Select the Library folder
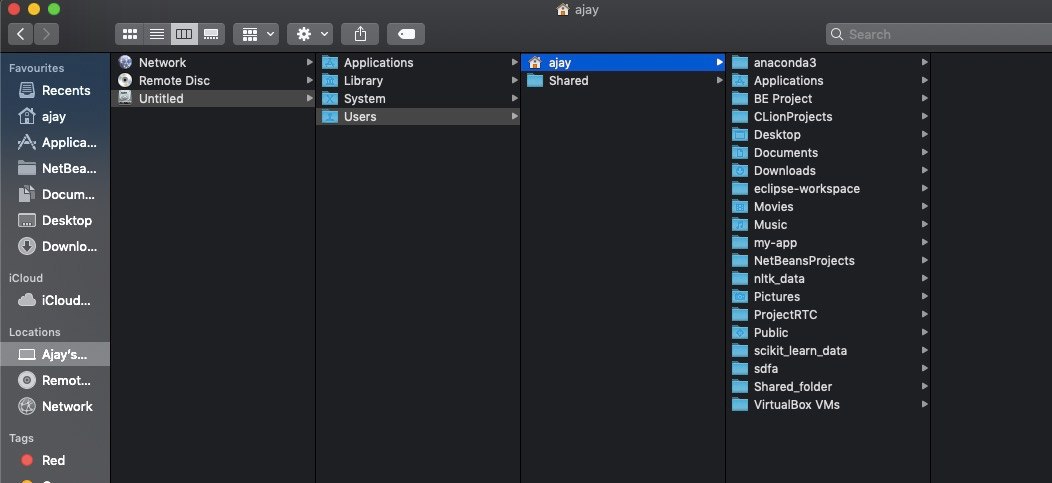1052x483 pixels. click(x=418, y=80)
